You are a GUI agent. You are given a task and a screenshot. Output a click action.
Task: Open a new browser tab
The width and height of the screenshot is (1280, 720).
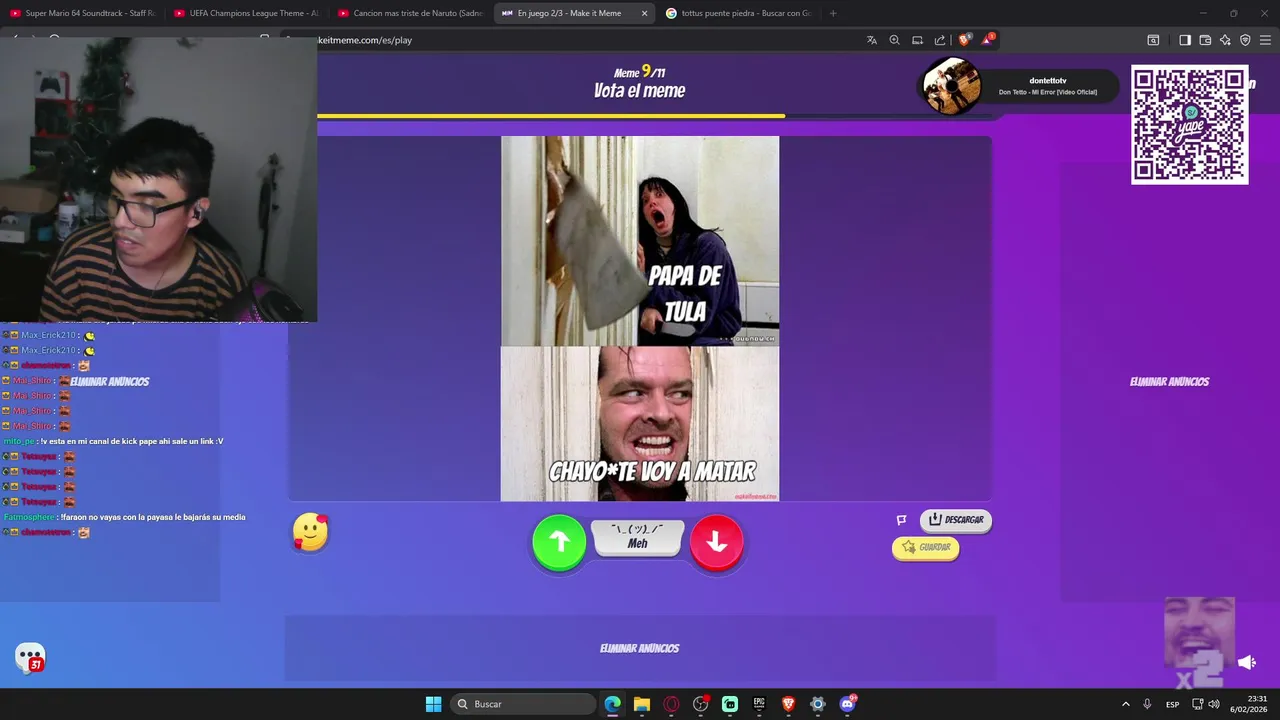coord(833,13)
